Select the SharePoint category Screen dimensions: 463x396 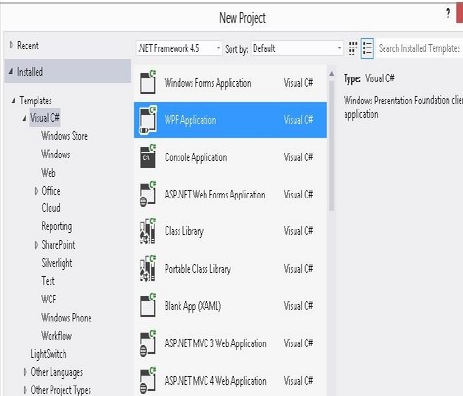[x=58, y=245]
